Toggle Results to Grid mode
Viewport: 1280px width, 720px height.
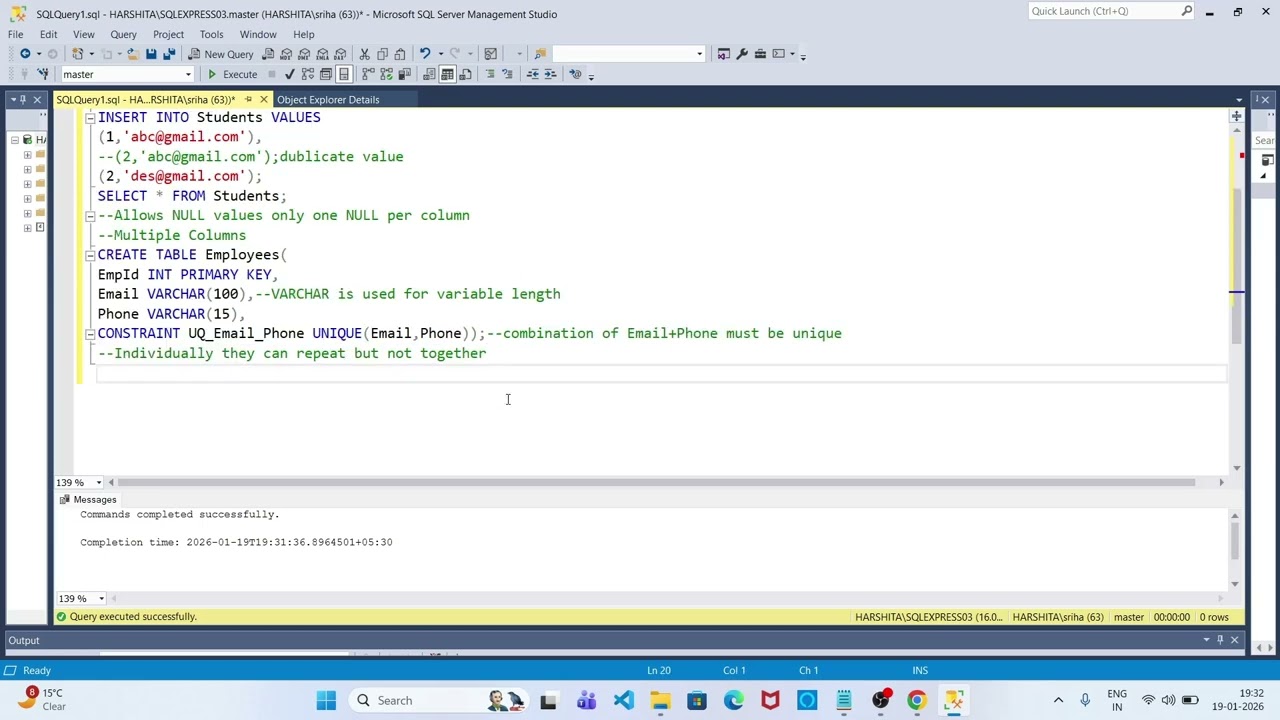click(x=447, y=74)
